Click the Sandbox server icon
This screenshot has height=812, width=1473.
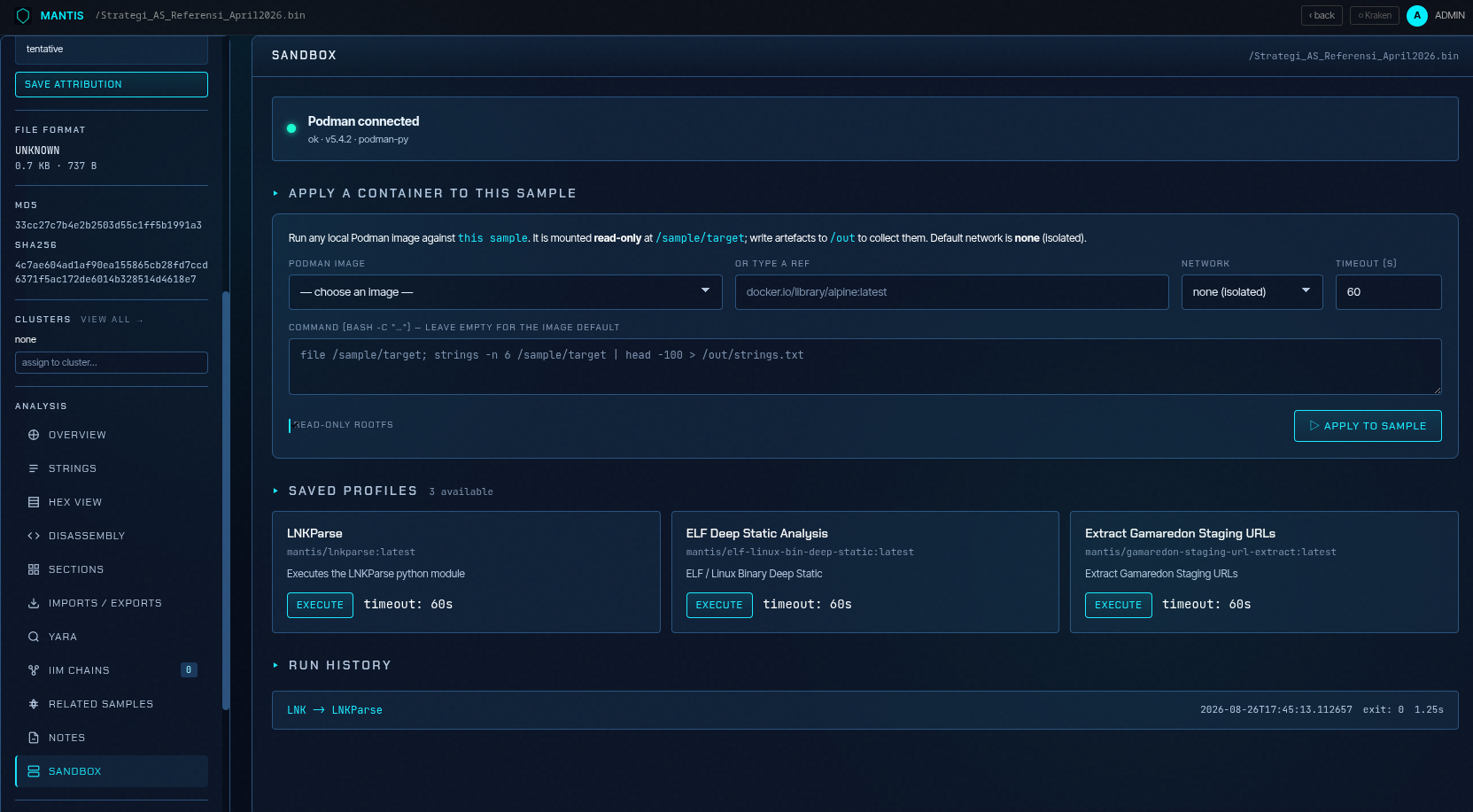click(x=34, y=771)
